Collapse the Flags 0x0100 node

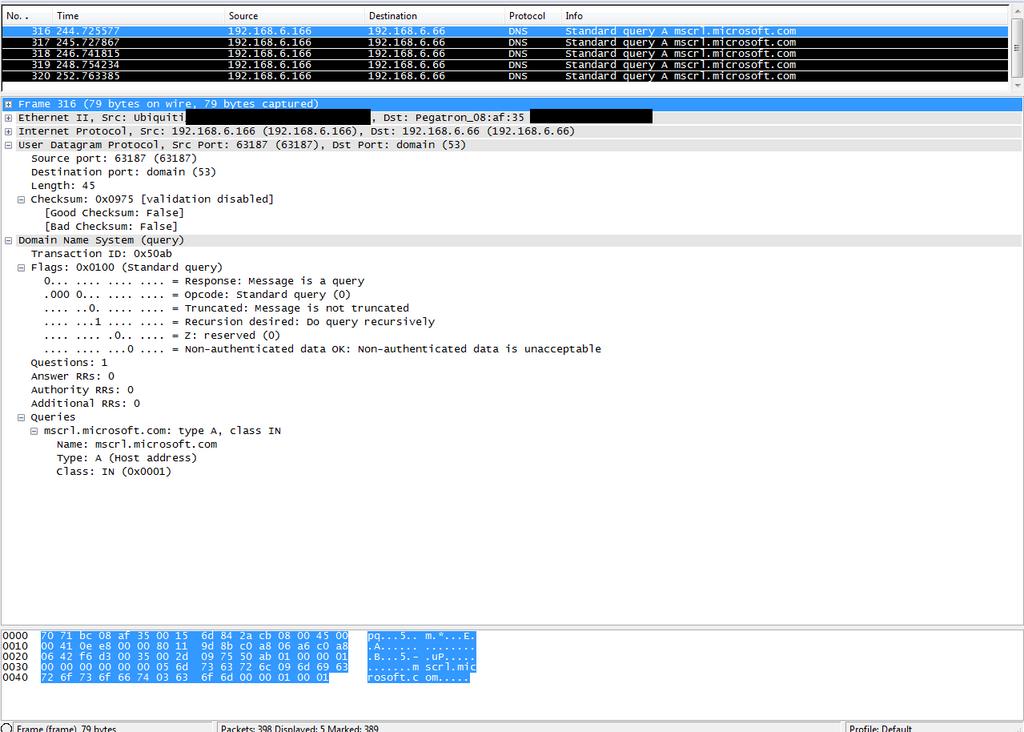click(x=21, y=268)
